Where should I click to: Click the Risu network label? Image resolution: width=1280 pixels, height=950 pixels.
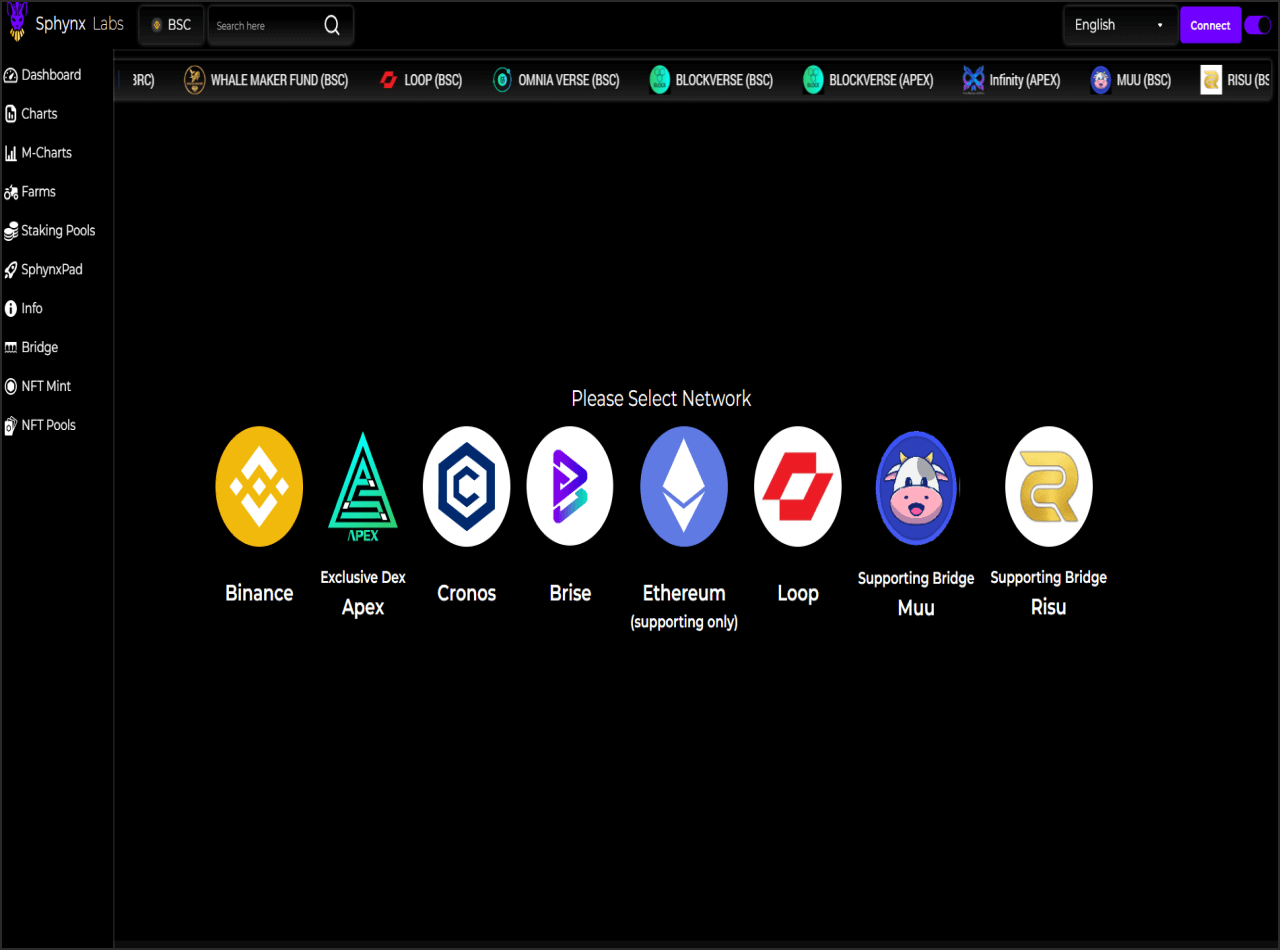pyautogui.click(x=1049, y=607)
